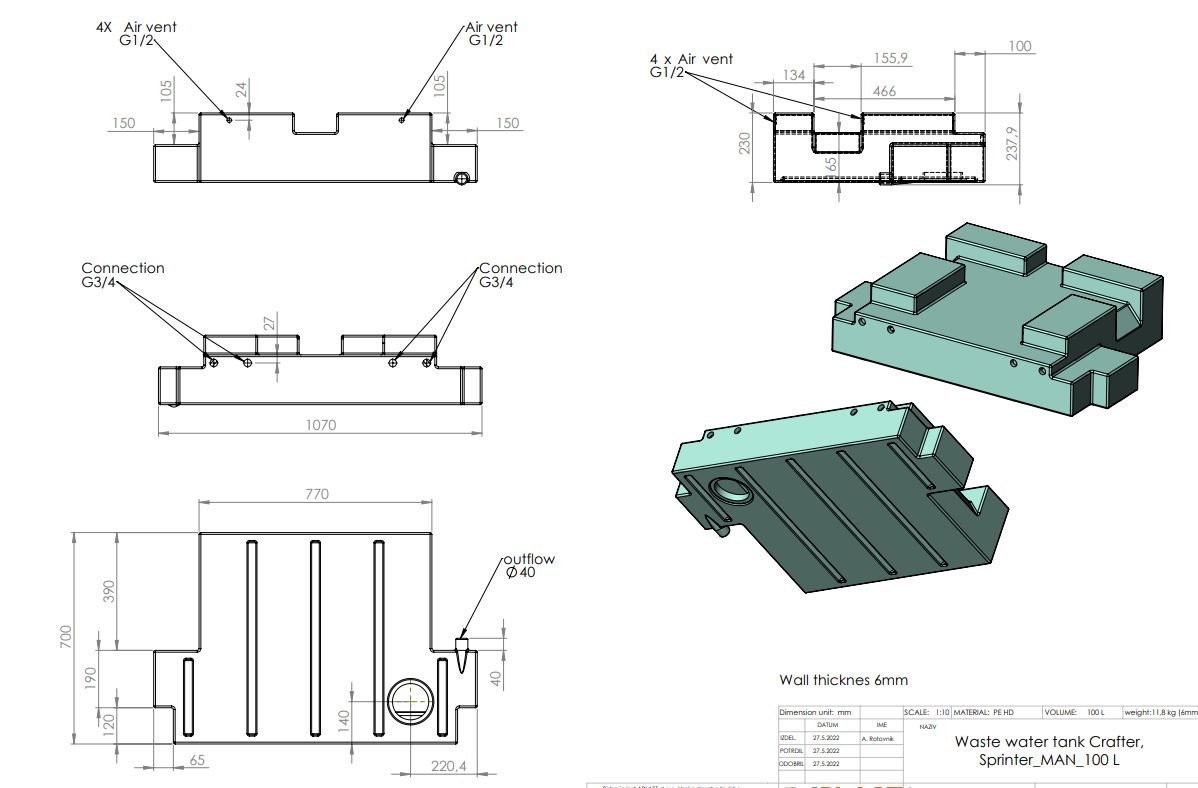The width and height of the screenshot is (1198, 788).
Task: Select the 4X Air vent G1/2 note
Action: click(136, 34)
